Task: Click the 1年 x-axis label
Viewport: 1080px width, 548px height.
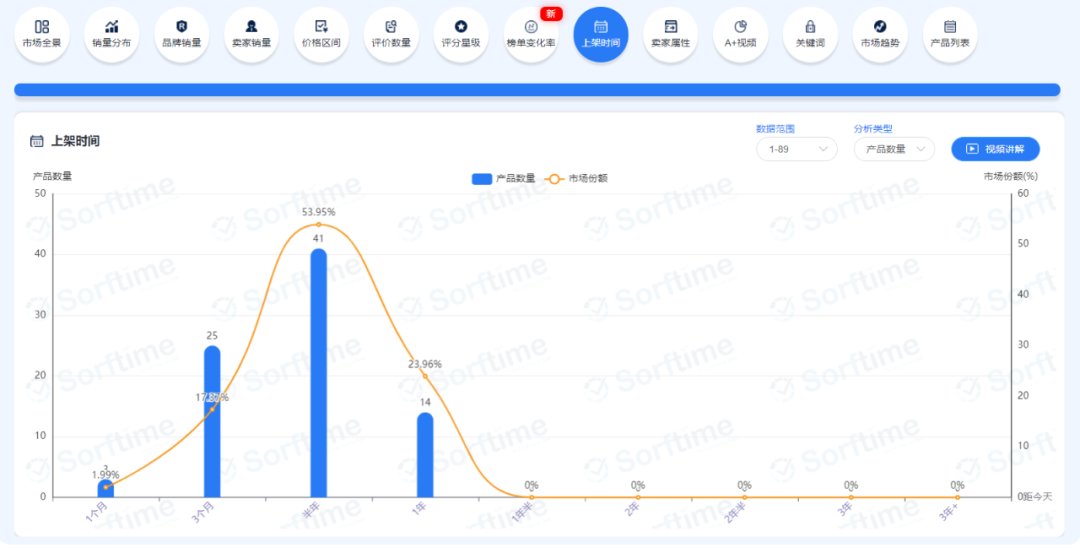Action: [419, 510]
